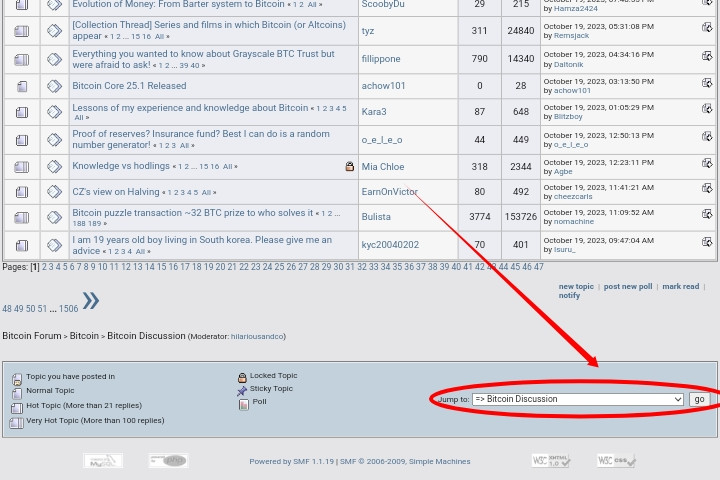Viewport: 720px width, 480px height.
Task: Open last post icon for Bitcoin puzzle transaction row
Action: pyautogui.click(x=707, y=214)
